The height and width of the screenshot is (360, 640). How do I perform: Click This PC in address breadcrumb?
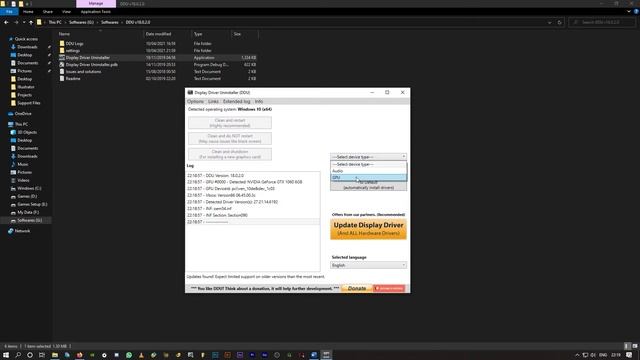(x=55, y=22)
